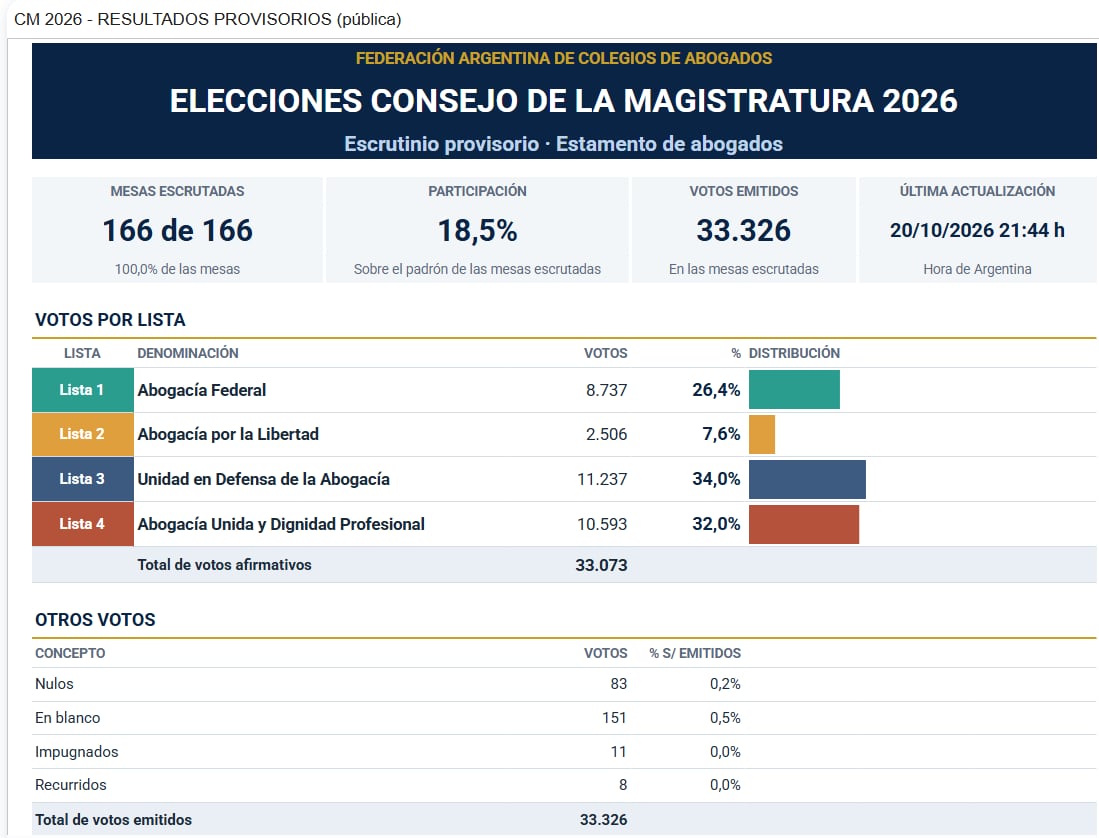This screenshot has height=838, width=1099.
Task: Select the '33.326' figure in the totals row
Action: [x=603, y=820]
